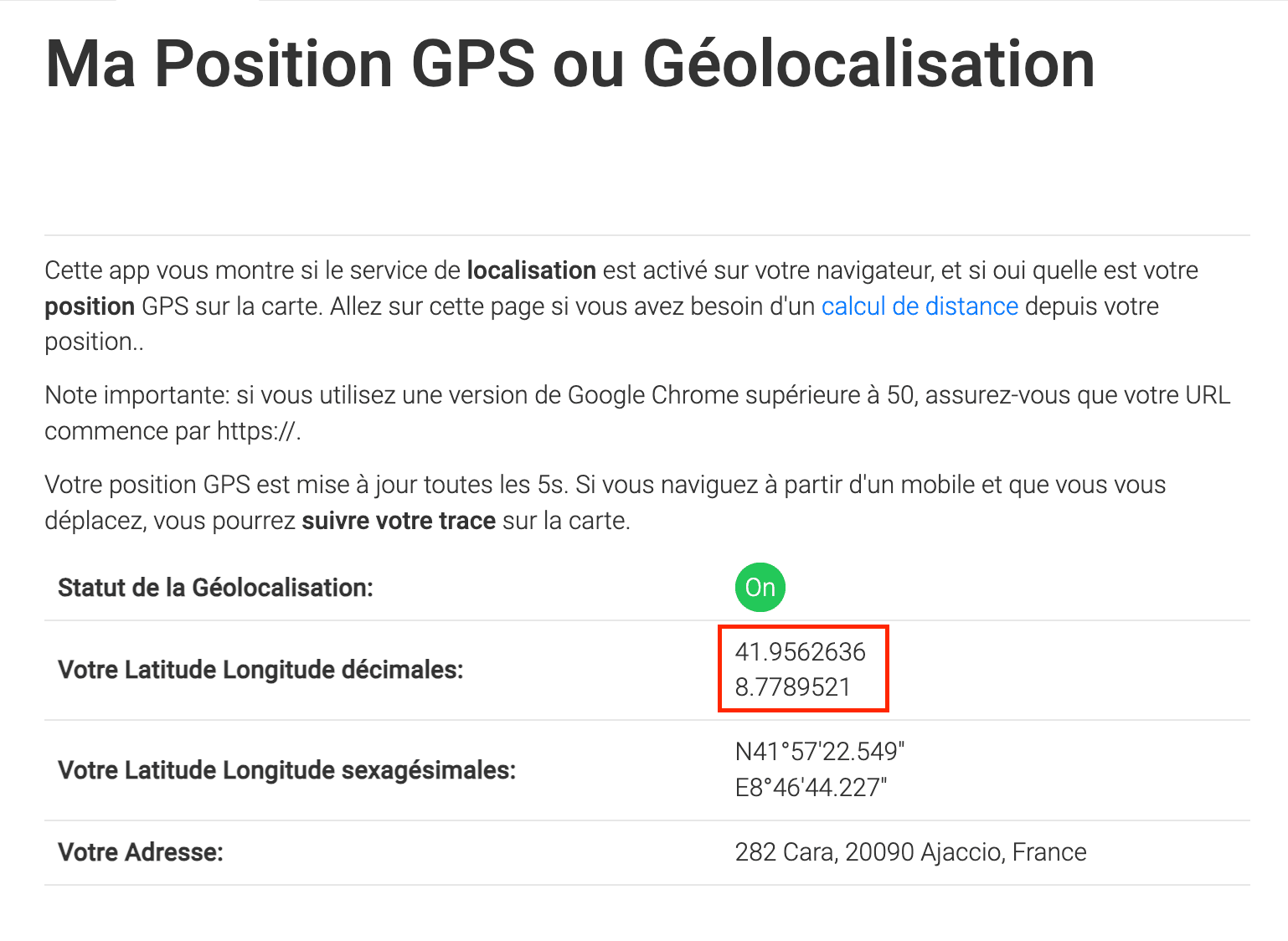Click the "Votre position GPS est mise à jour" sentence

(251, 485)
